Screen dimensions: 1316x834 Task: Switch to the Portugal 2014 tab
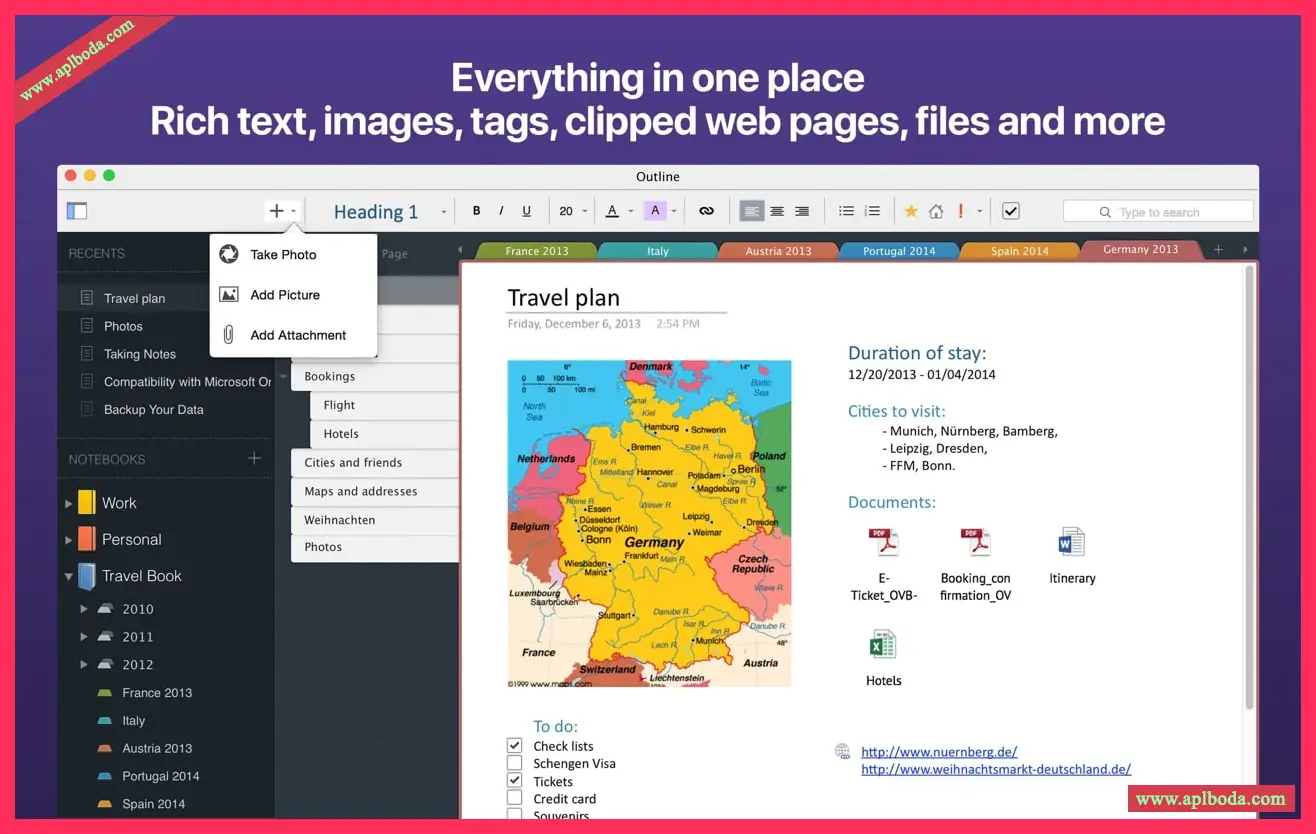click(x=899, y=251)
